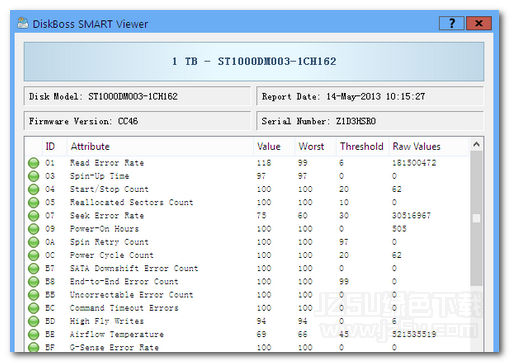Click the DiskBoss app icon in title bar
The image size is (510, 363).
pyautogui.click(x=23, y=23)
